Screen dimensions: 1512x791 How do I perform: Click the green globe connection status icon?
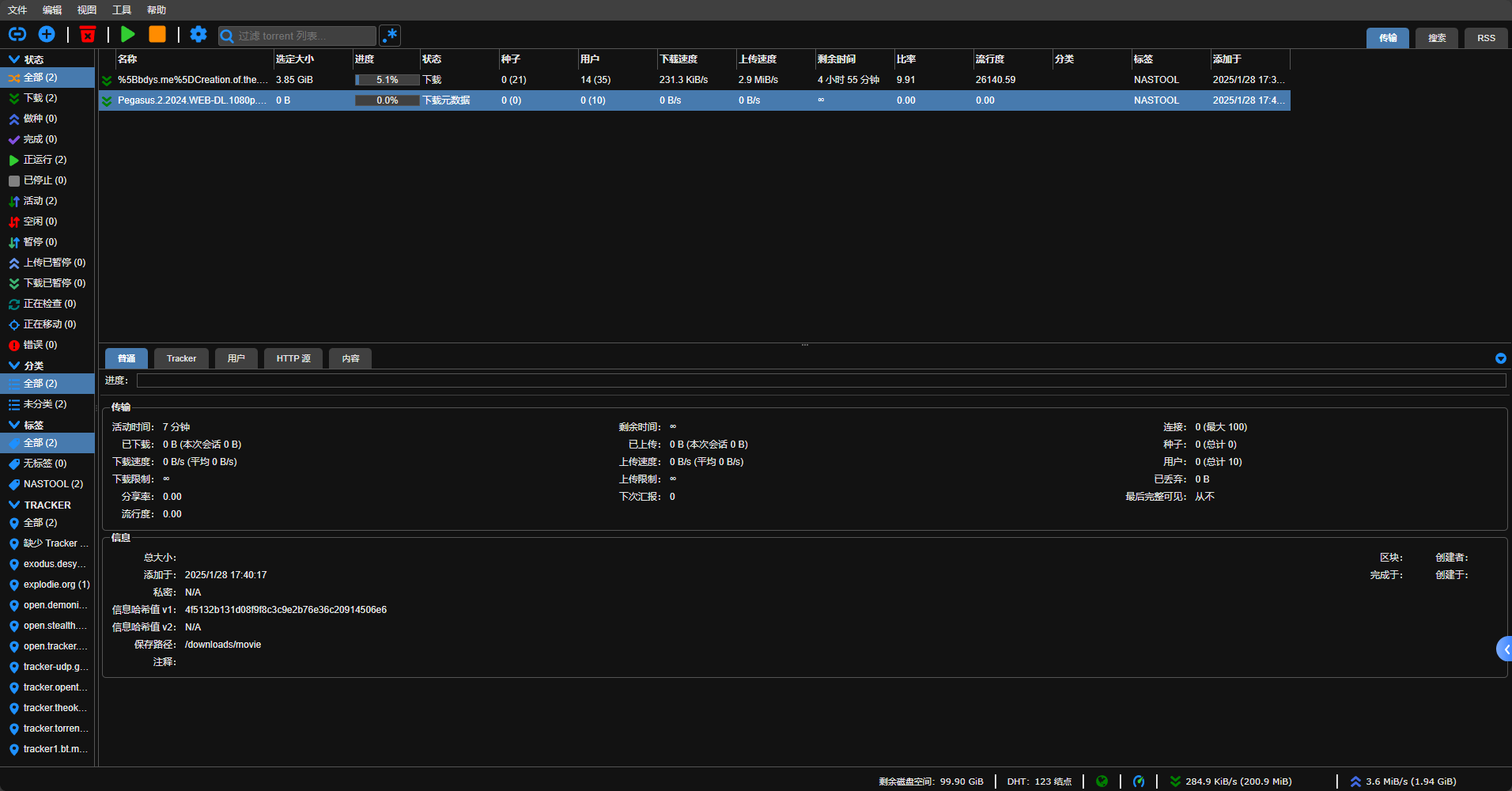coord(1102,782)
